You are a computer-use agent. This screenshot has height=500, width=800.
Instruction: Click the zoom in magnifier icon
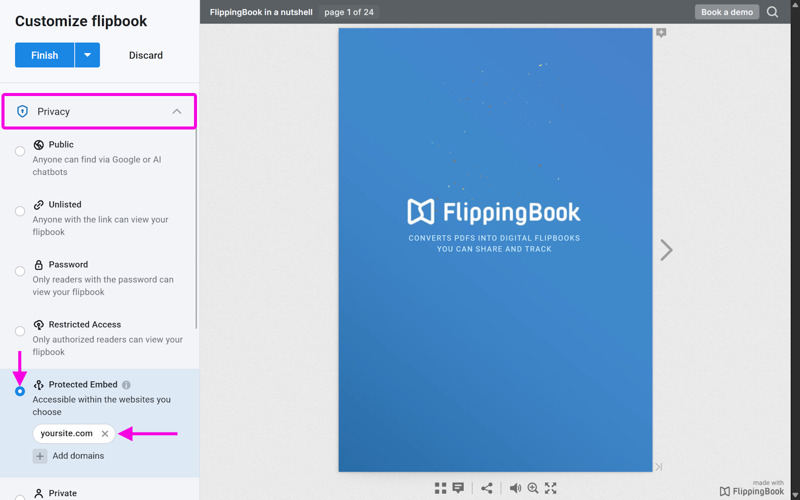click(x=533, y=488)
